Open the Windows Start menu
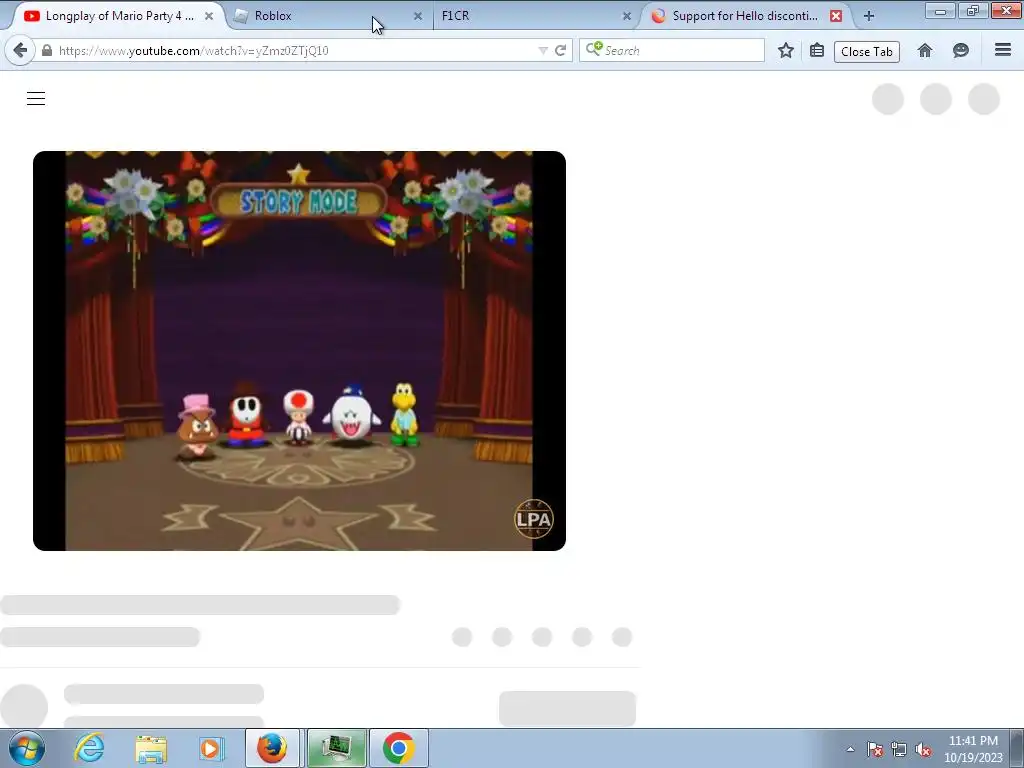The height and width of the screenshot is (768, 1024). 27,748
